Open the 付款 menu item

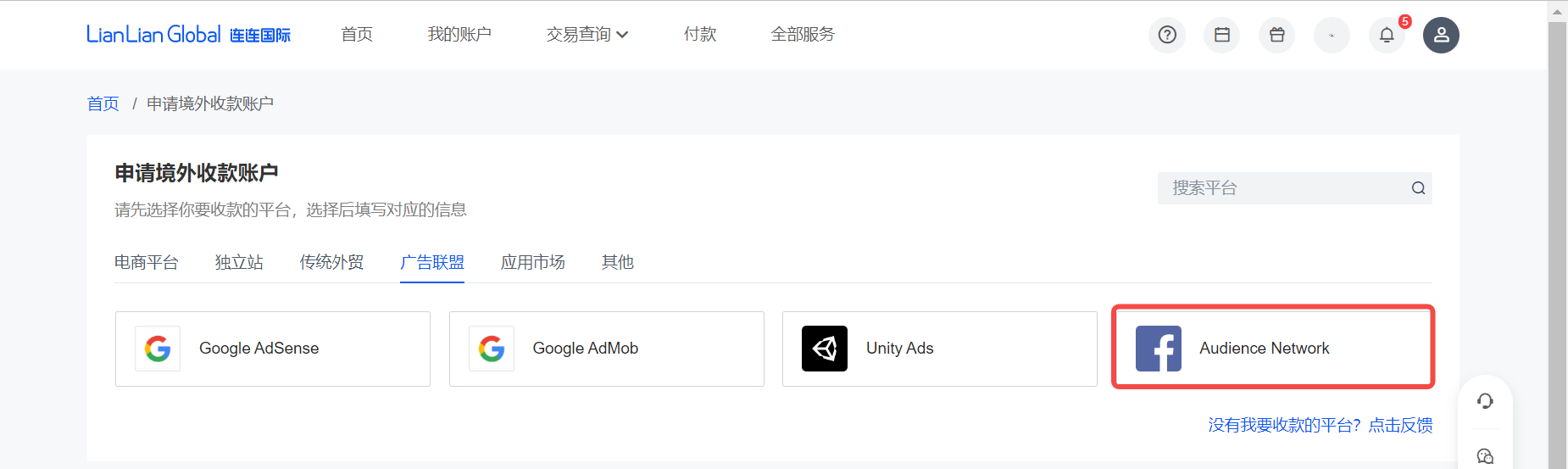pos(700,35)
